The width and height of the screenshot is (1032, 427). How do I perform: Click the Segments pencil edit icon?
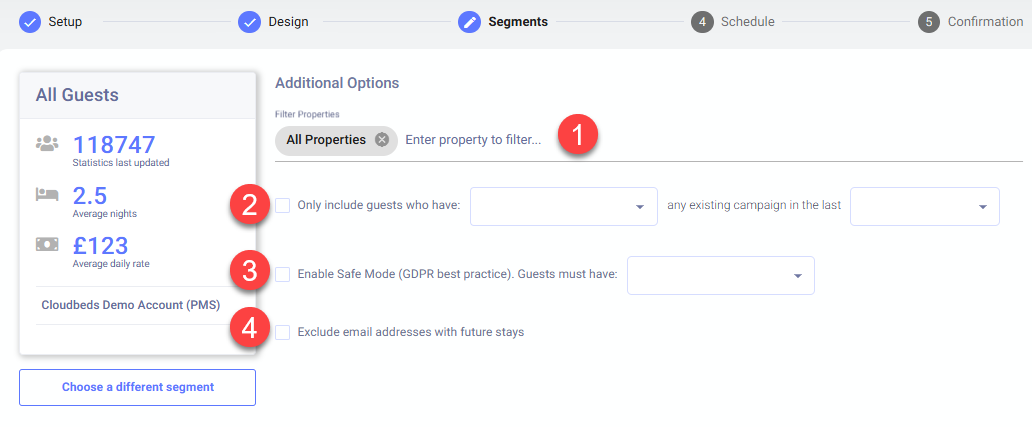(x=469, y=22)
